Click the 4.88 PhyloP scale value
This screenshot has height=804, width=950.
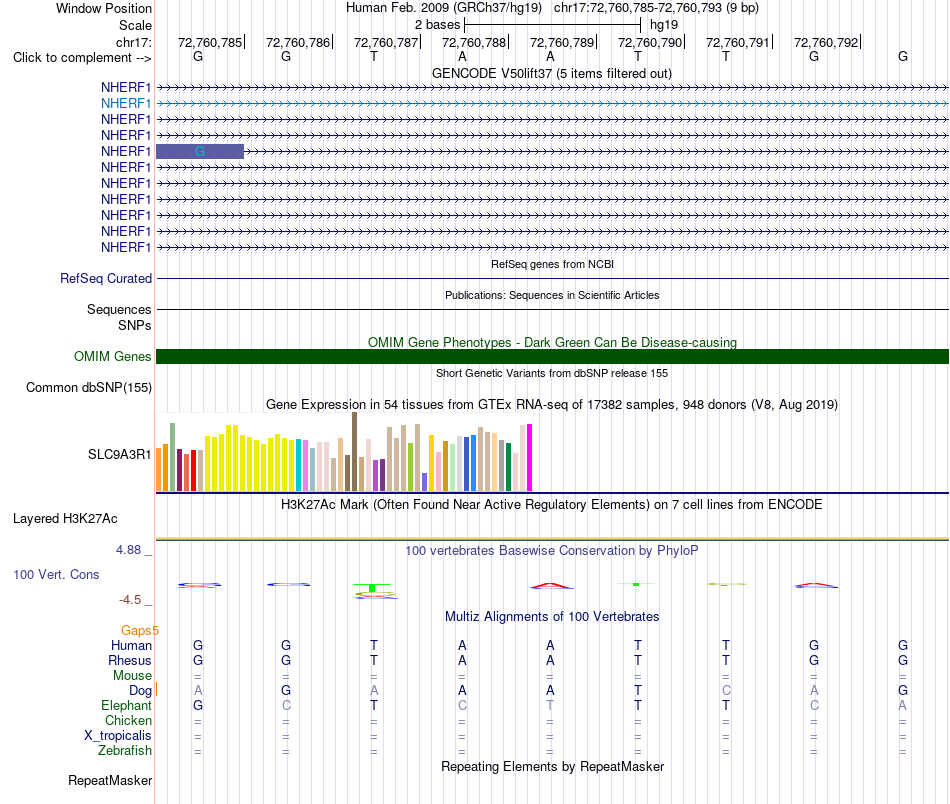(128, 550)
